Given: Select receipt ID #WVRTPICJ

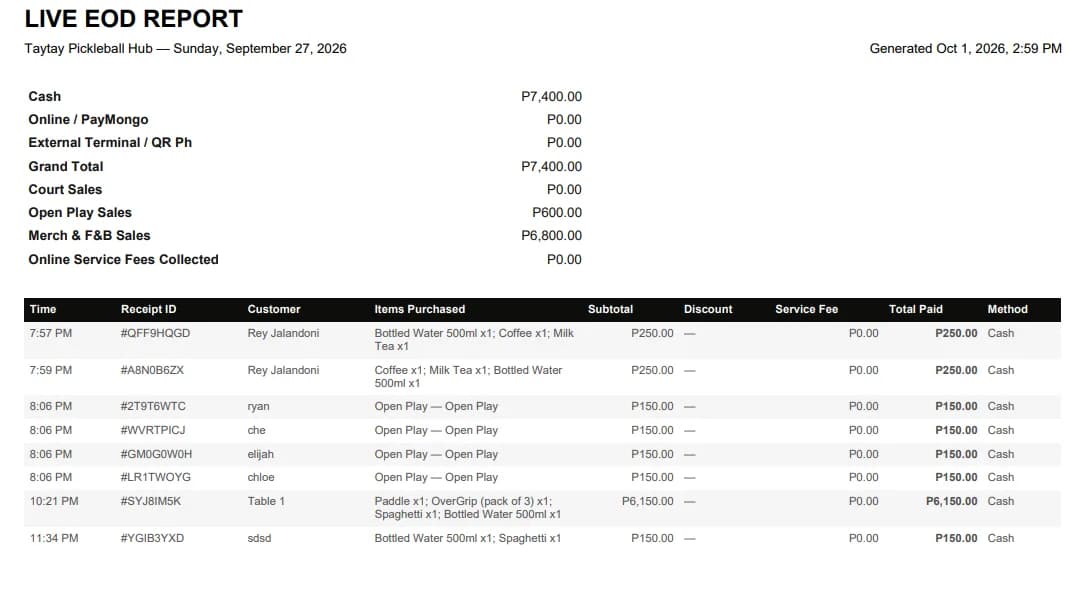Looking at the screenshot, I should tap(153, 430).
